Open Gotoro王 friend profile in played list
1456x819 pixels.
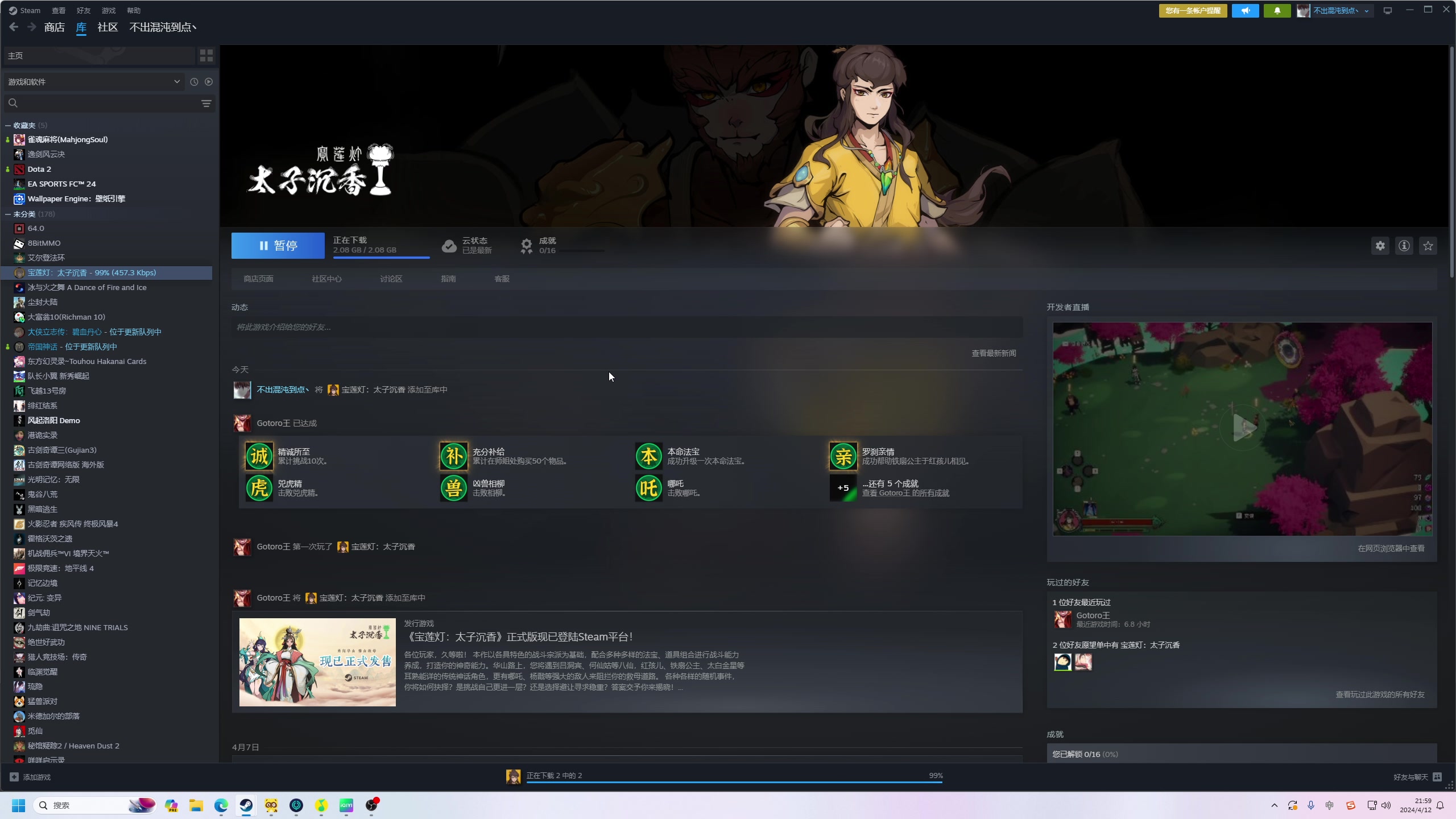point(1062,619)
